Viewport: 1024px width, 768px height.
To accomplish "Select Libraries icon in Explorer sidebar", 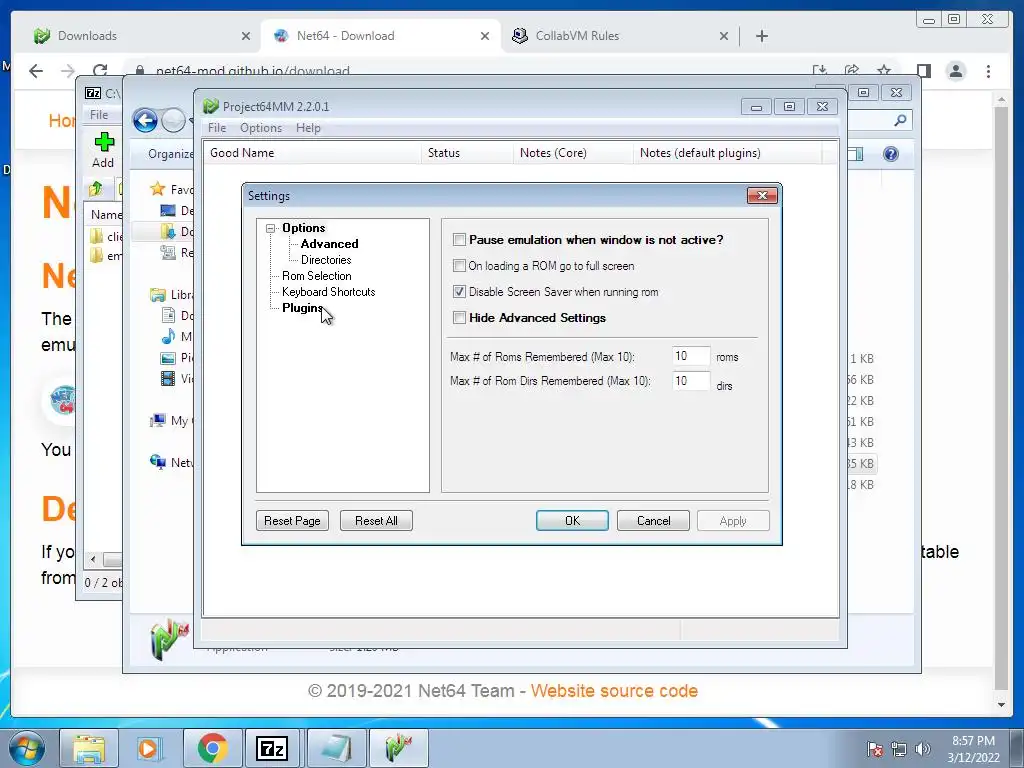I will [157, 295].
